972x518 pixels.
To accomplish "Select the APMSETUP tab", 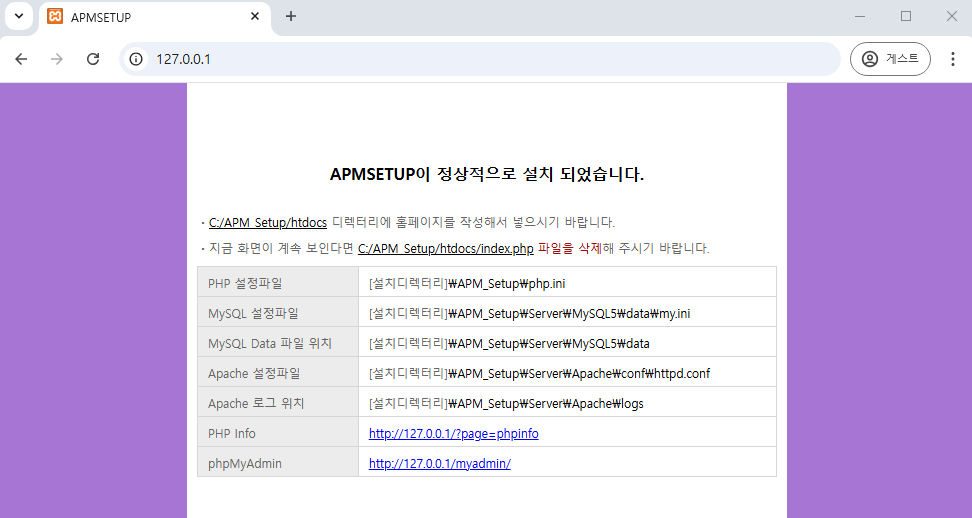I will [155, 17].
